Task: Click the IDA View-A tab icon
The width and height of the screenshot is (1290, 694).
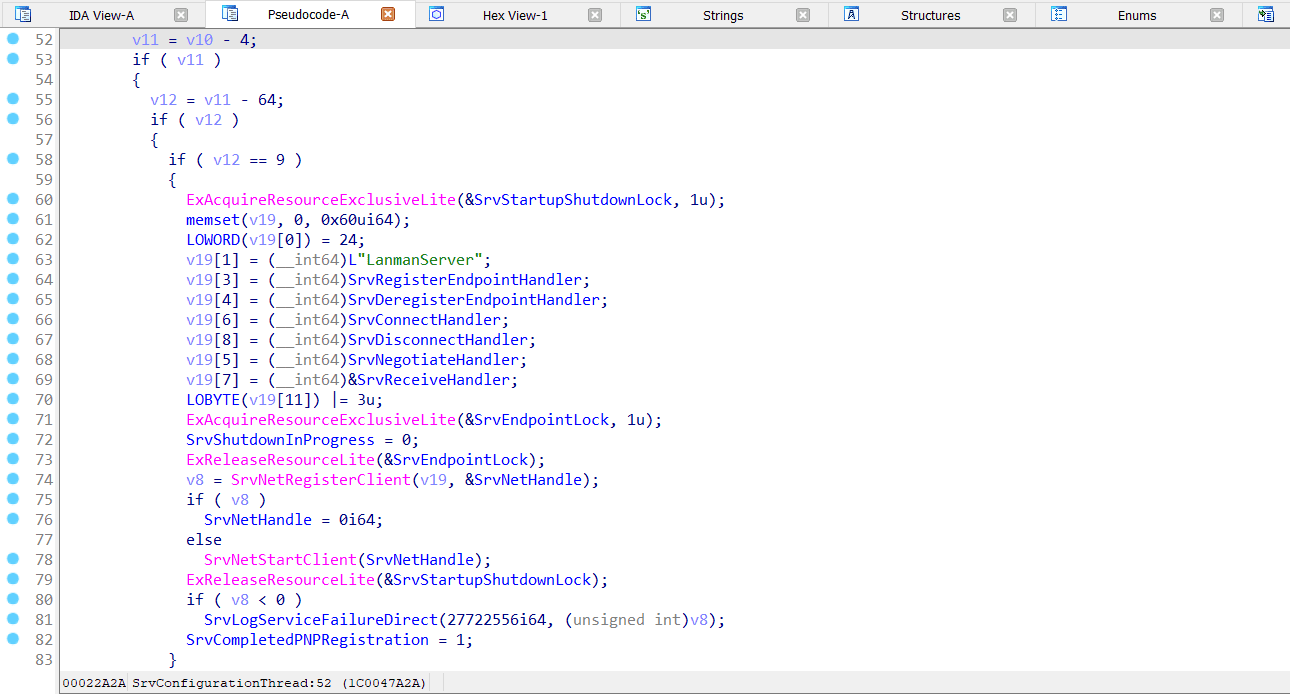Action: pyautogui.click(x=24, y=15)
